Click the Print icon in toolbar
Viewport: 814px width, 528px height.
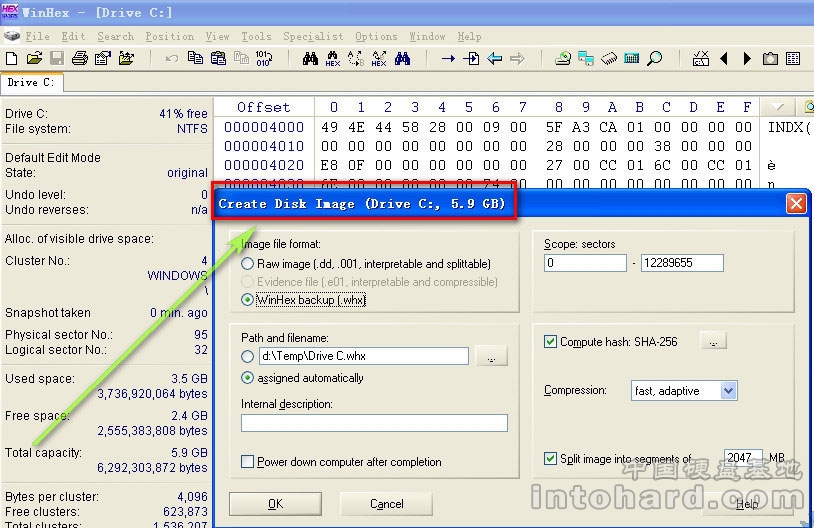[80, 58]
